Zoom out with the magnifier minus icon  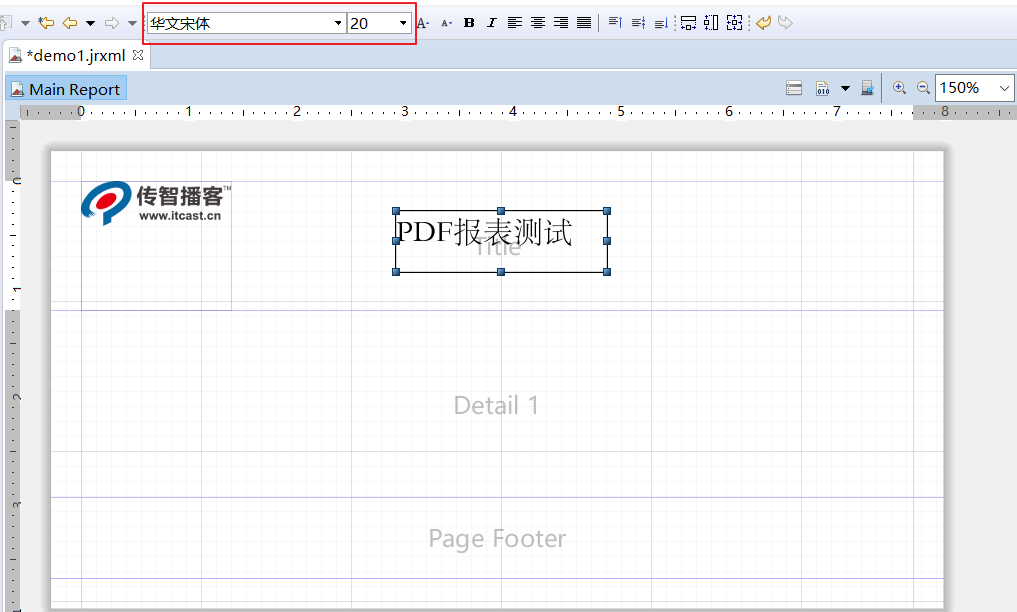(x=923, y=88)
